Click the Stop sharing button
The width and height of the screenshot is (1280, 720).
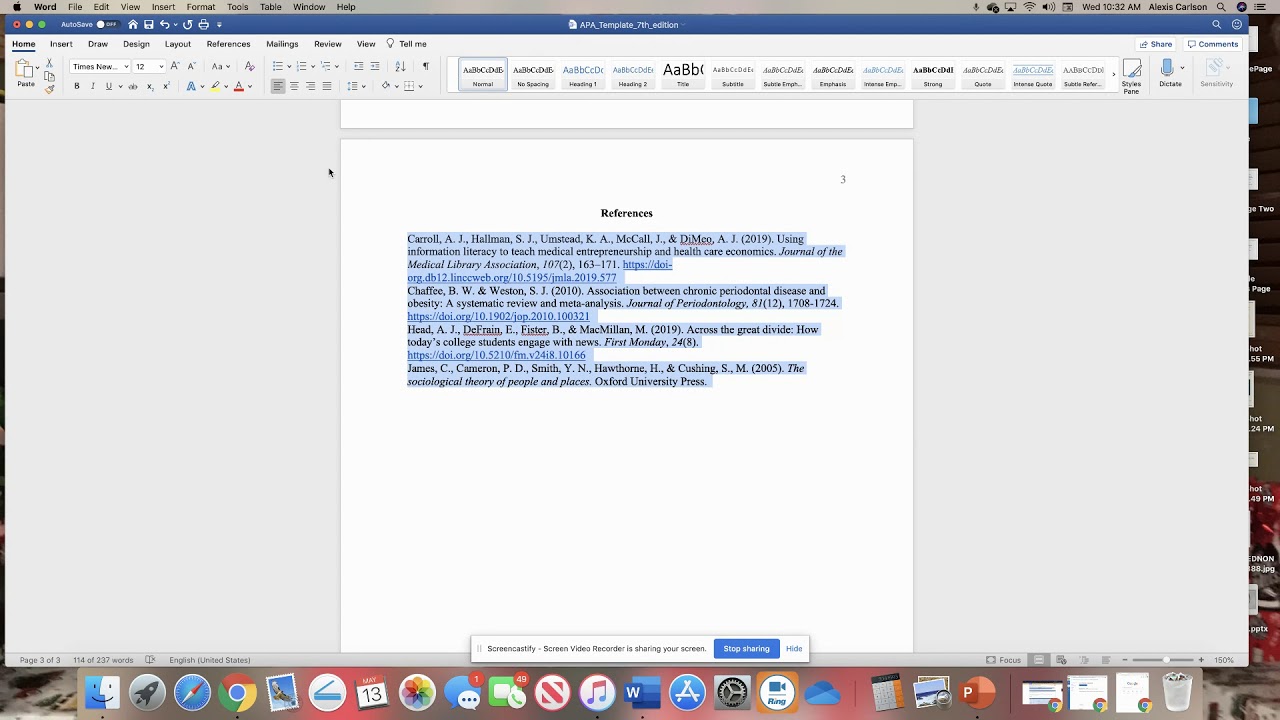(746, 649)
